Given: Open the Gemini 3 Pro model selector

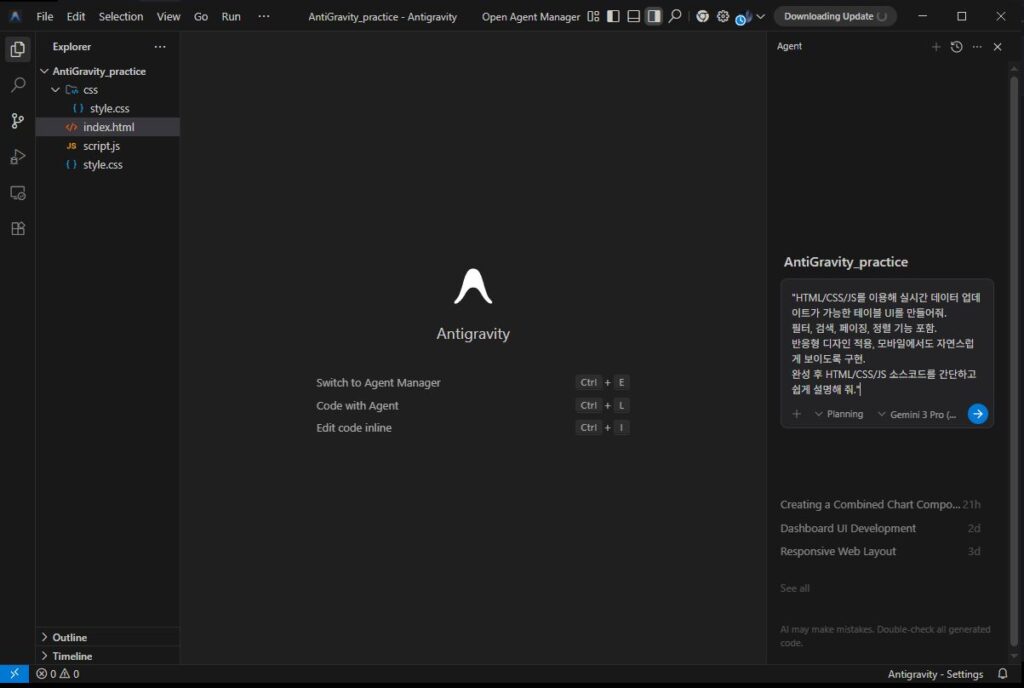Looking at the screenshot, I should (918, 413).
